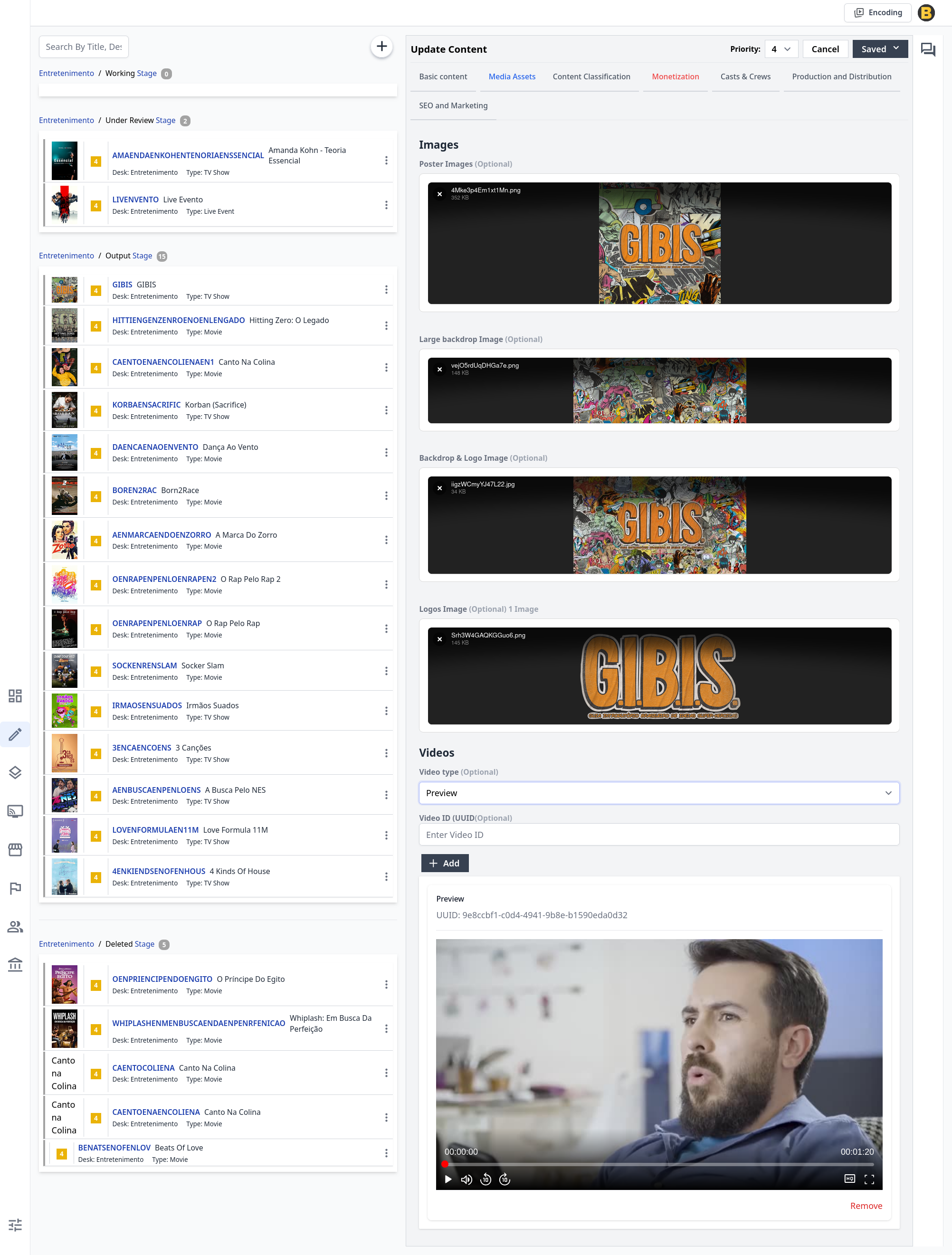This screenshot has height=1255, width=952.
Task: Open the Priority dropdown
Action: (x=781, y=49)
